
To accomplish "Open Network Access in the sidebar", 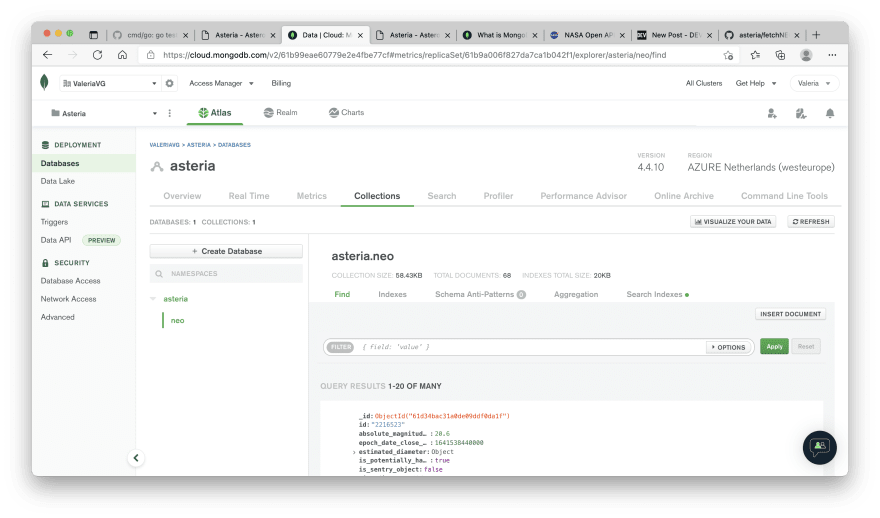I will click(68, 299).
